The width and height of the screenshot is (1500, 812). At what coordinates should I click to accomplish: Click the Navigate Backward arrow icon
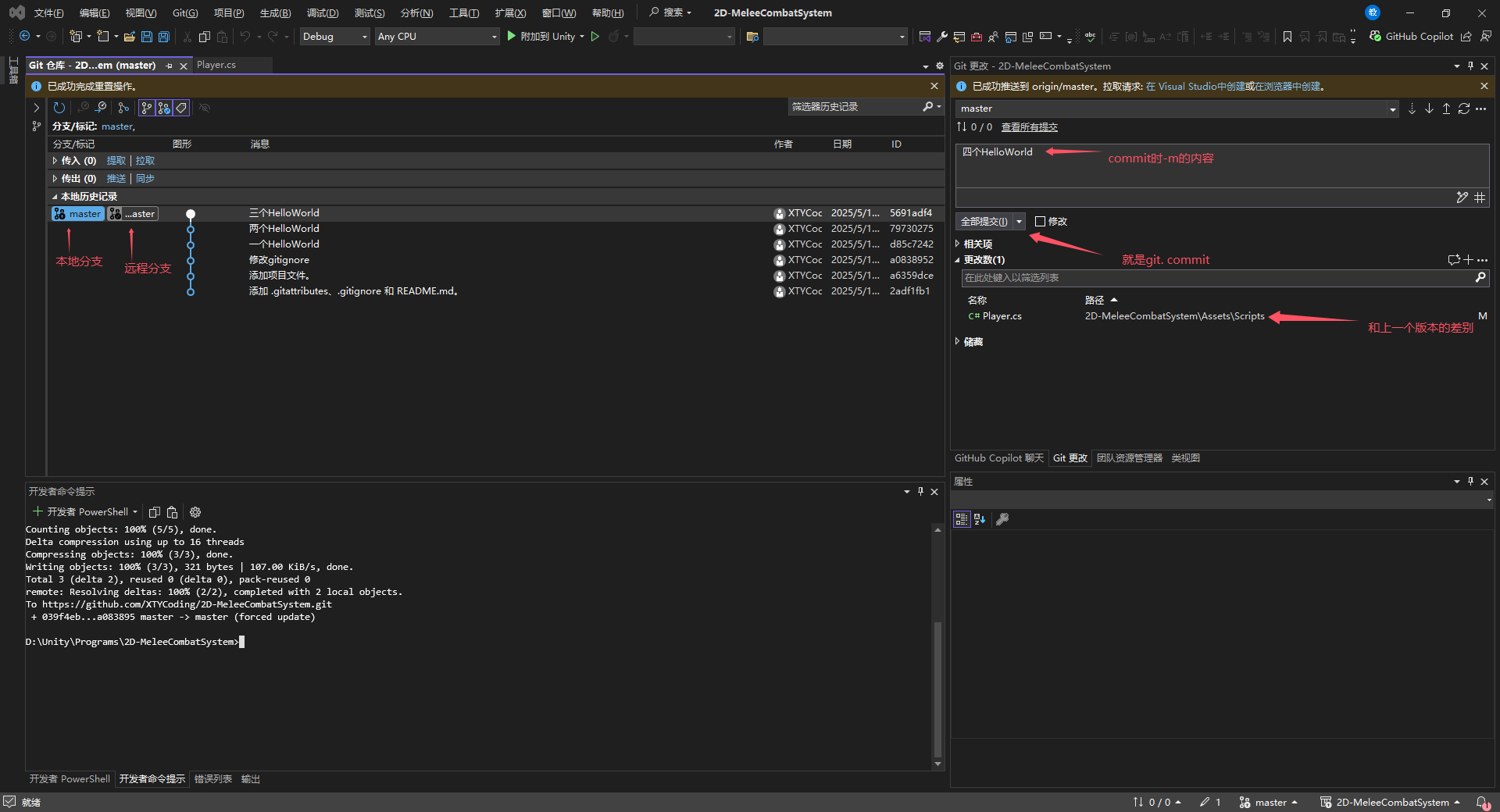tap(25, 37)
